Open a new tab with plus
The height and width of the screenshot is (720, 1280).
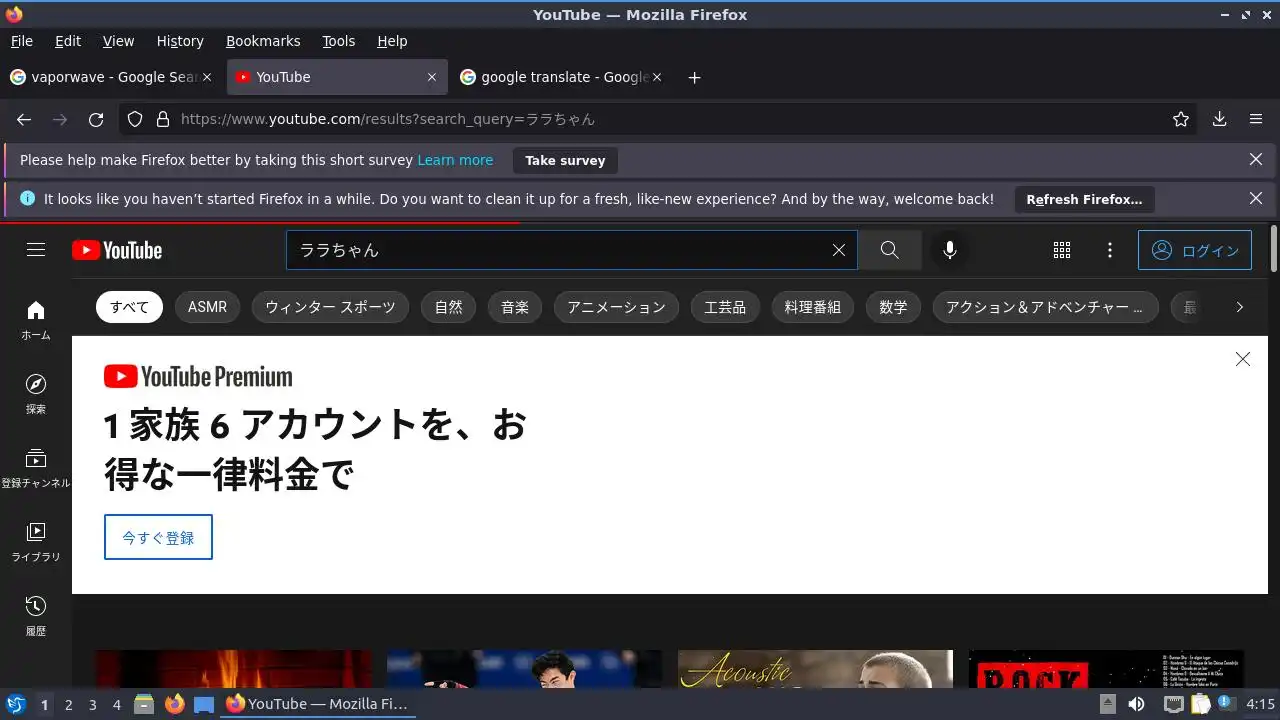[x=694, y=77]
